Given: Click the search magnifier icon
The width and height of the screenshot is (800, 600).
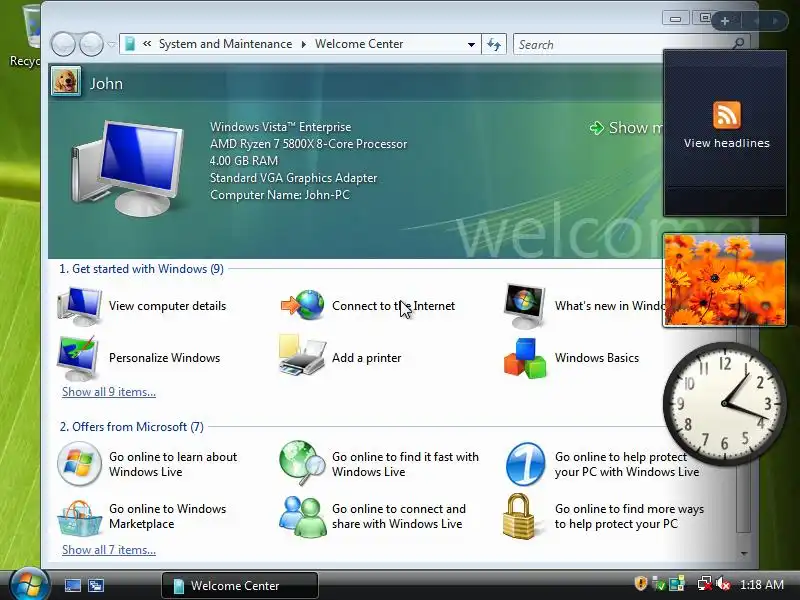Looking at the screenshot, I should tap(738, 44).
